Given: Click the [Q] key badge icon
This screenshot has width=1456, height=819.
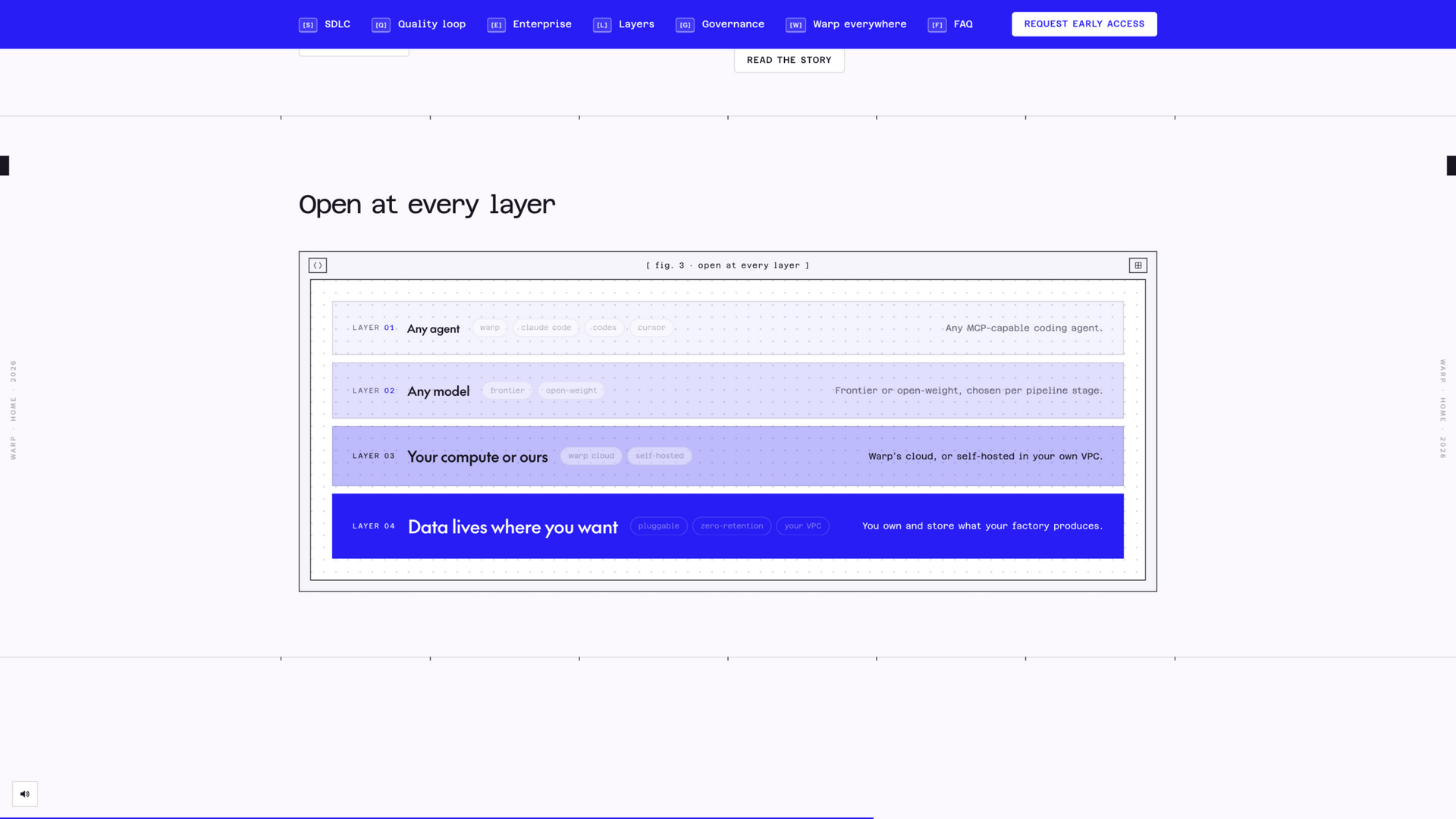Looking at the screenshot, I should tap(381, 25).
